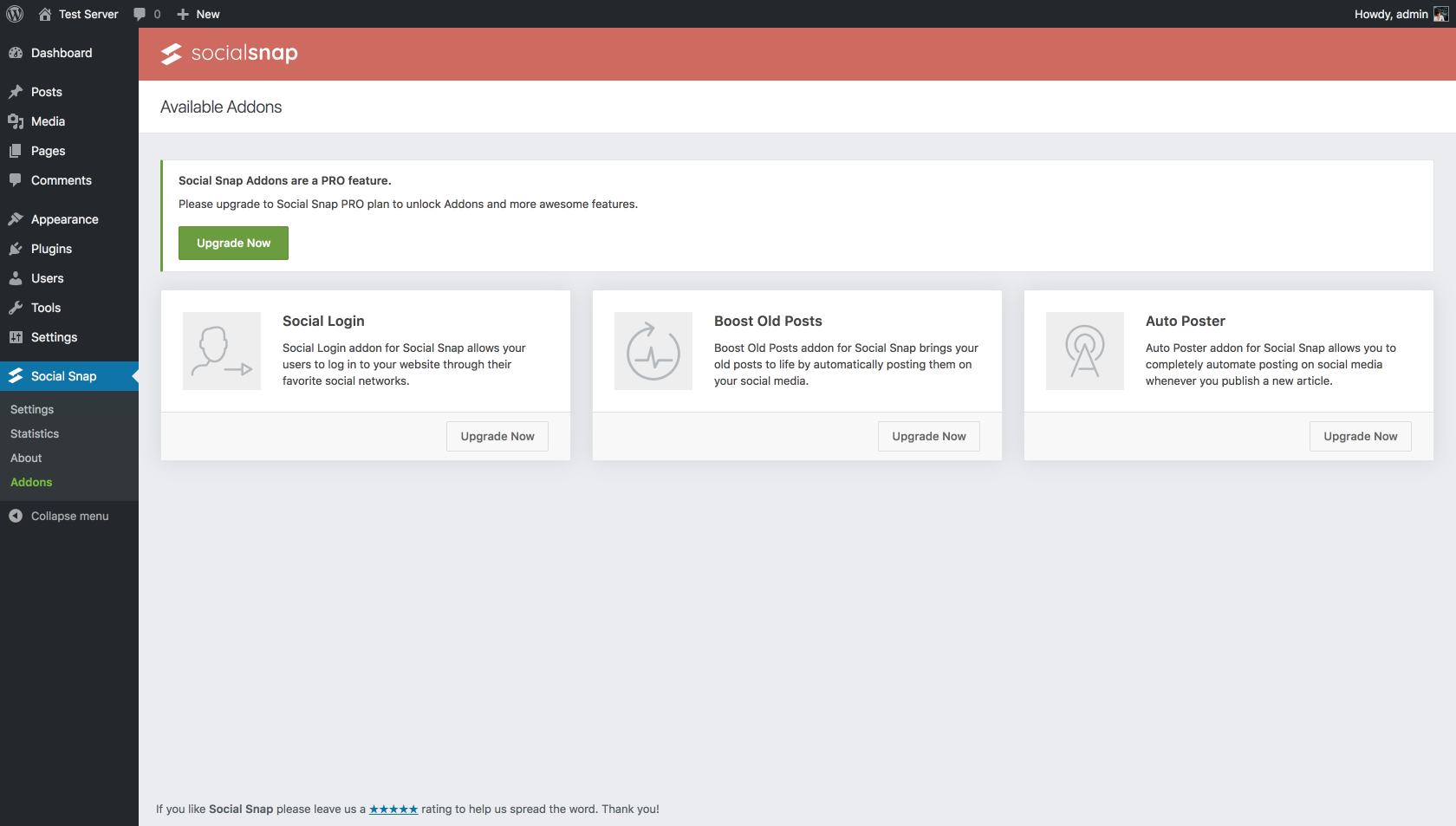Click Upgrade Now for Boost Old Posts
The height and width of the screenshot is (826, 1456).
pyautogui.click(x=929, y=437)
